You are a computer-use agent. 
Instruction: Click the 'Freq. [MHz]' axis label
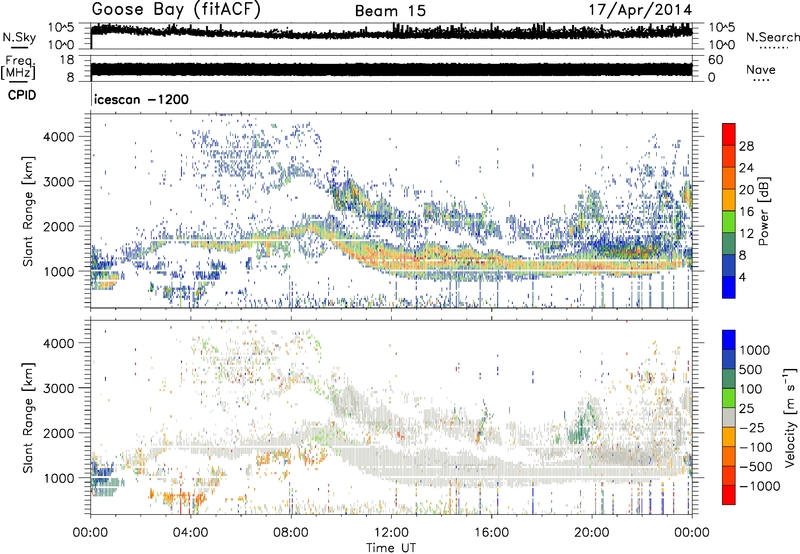(18, 68)
